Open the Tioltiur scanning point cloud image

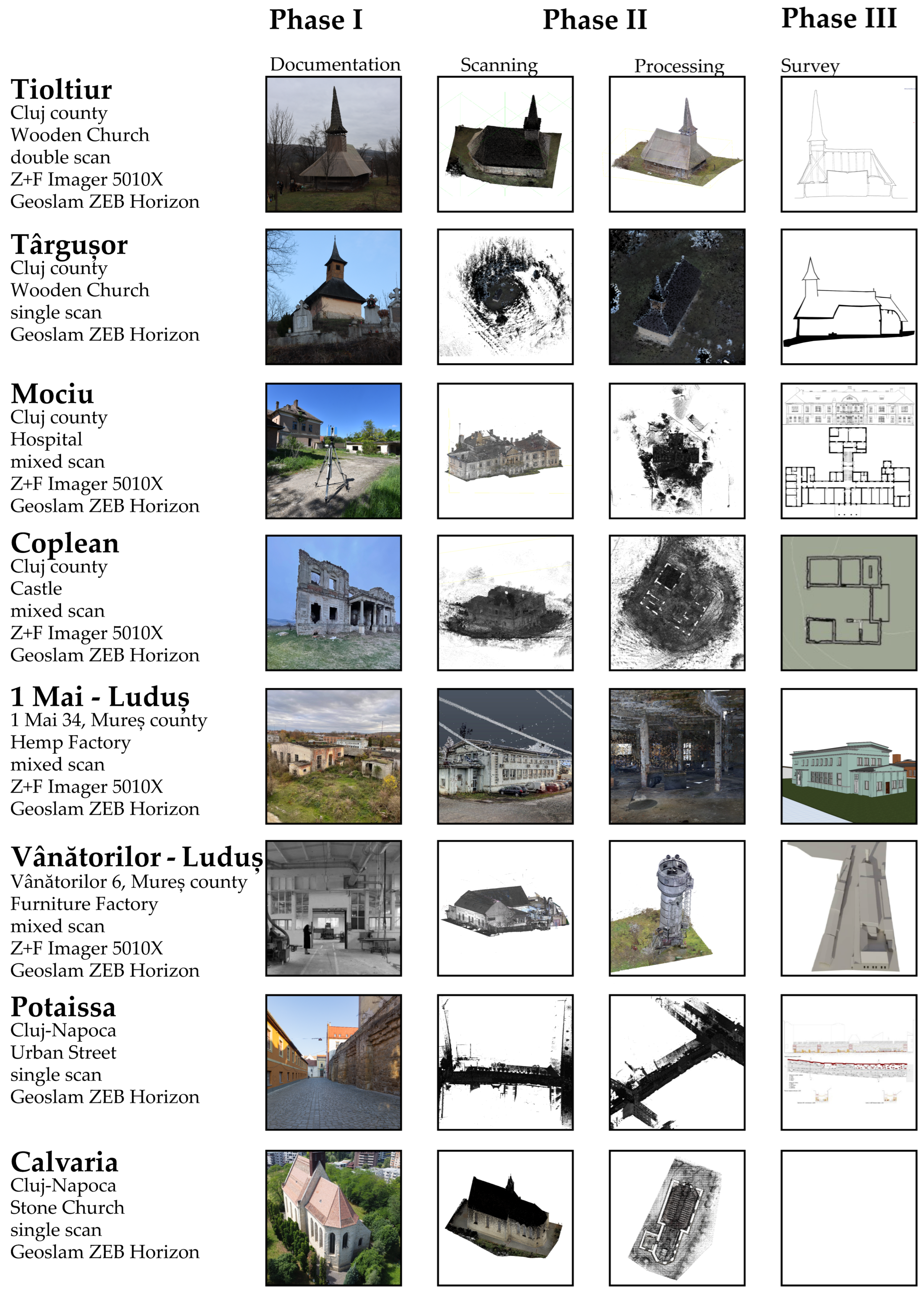pos(505,145)
